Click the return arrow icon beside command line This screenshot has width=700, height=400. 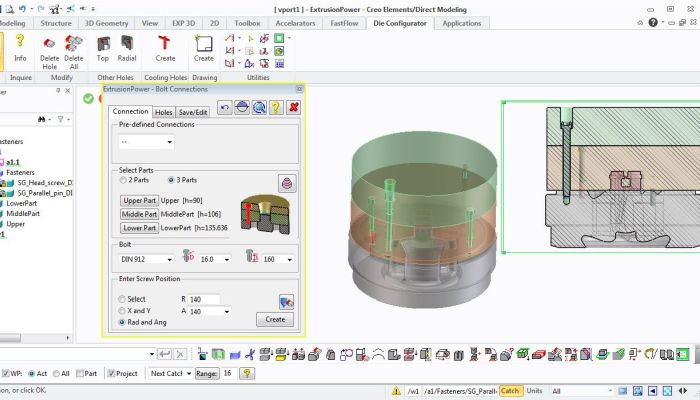click(x=164, y=354)
